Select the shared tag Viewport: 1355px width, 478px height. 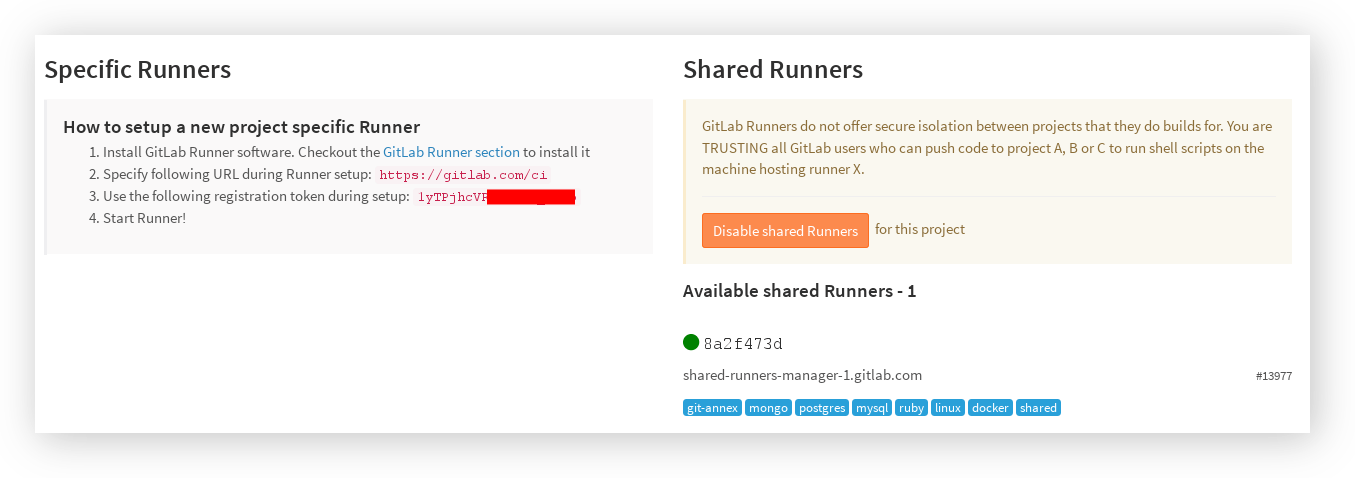point(1038,408)
